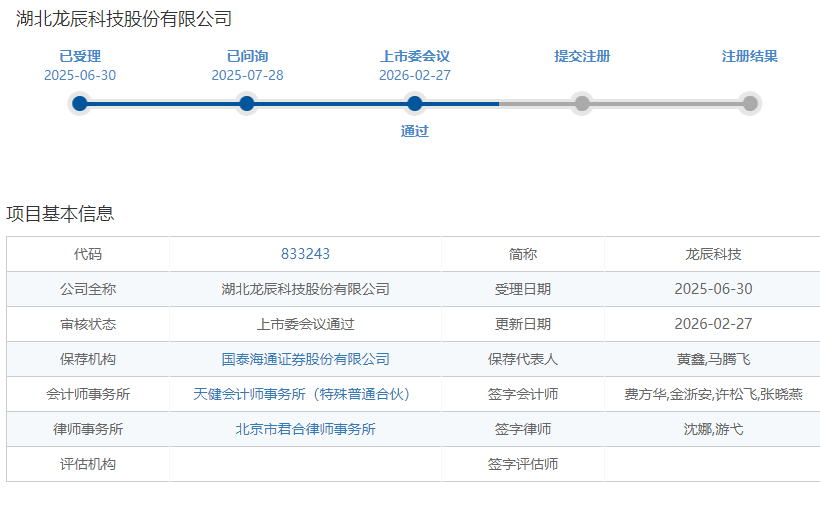The image size is (820, 512).
Task: Click the 上市委会议 stage label
Action: point(415,56)
